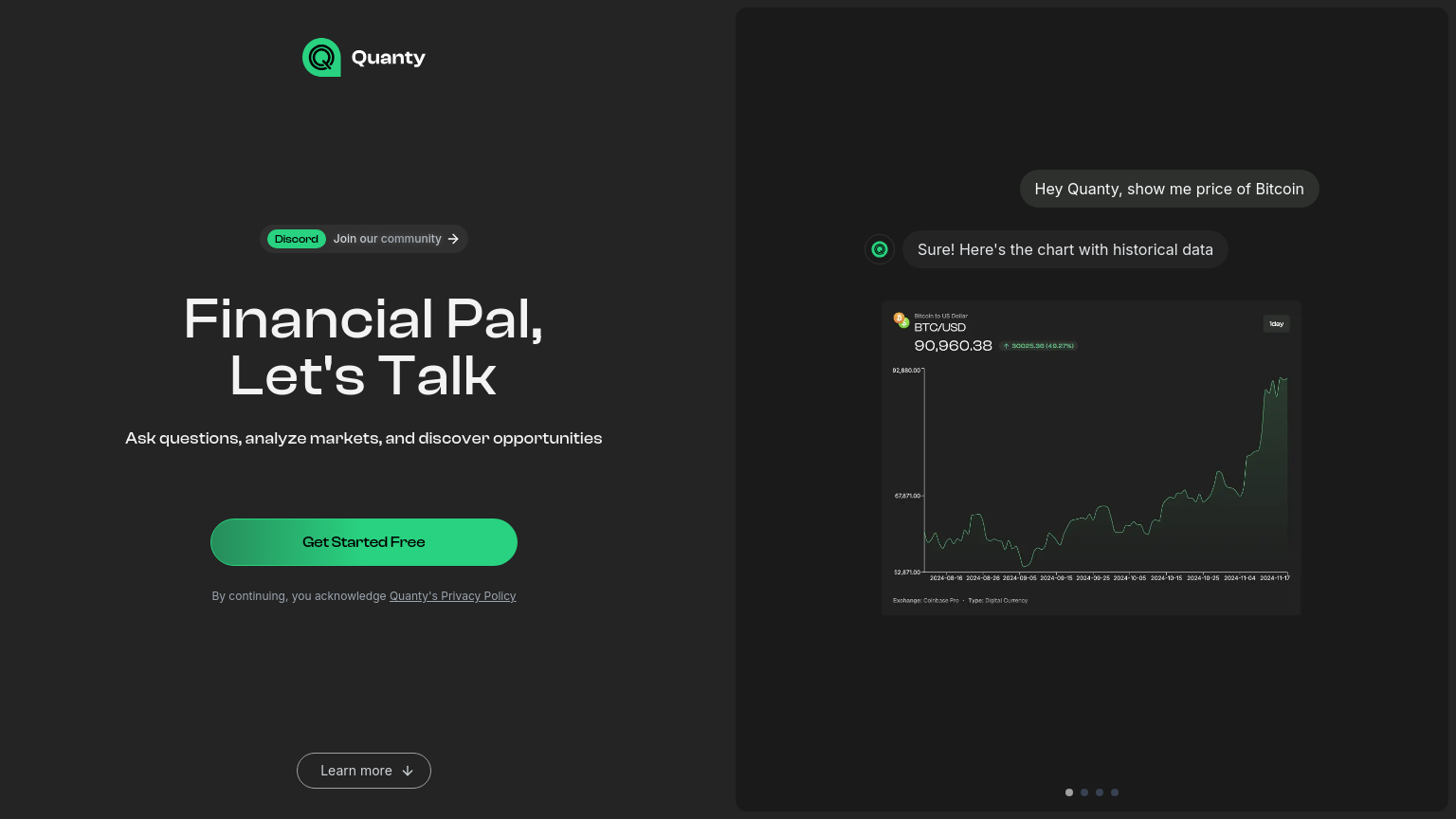Click Quanty avatar beside chat reply
The image size is (1456, 819).
coord(880,249)
